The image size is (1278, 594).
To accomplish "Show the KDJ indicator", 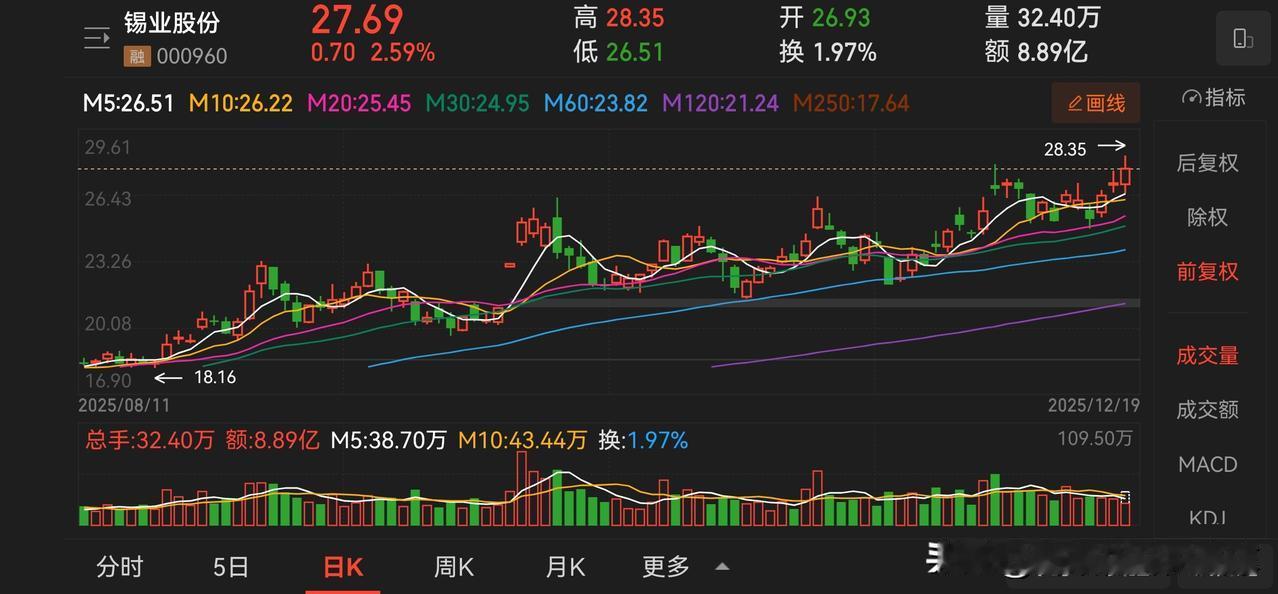I will [x=1207, y=517].
